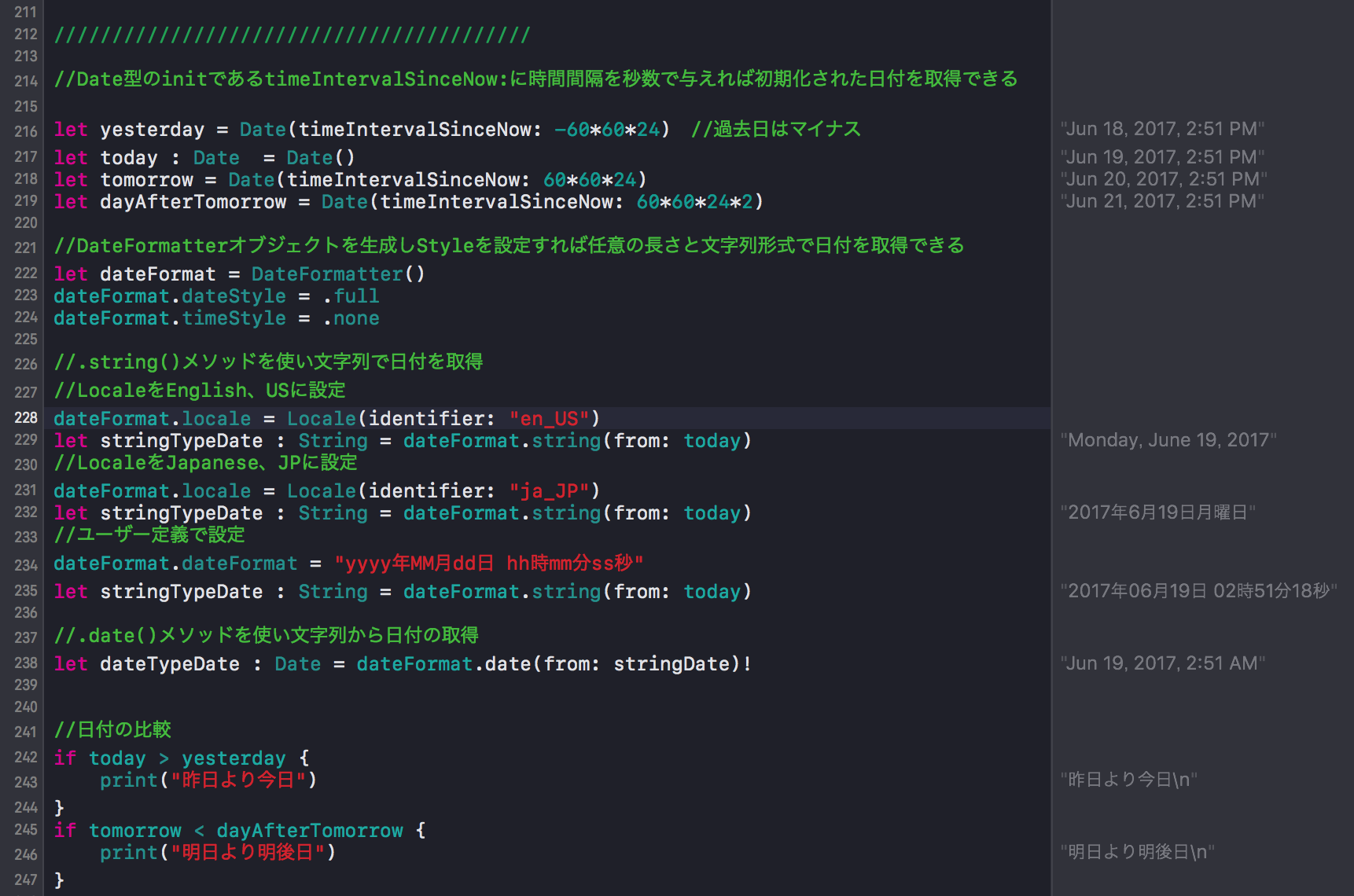The width and height of the screenshot is (1354, 896).
Task: Click 'if tomorrow < dayAfterTomorrow {' statement
Action: click(x=240, y=831)
